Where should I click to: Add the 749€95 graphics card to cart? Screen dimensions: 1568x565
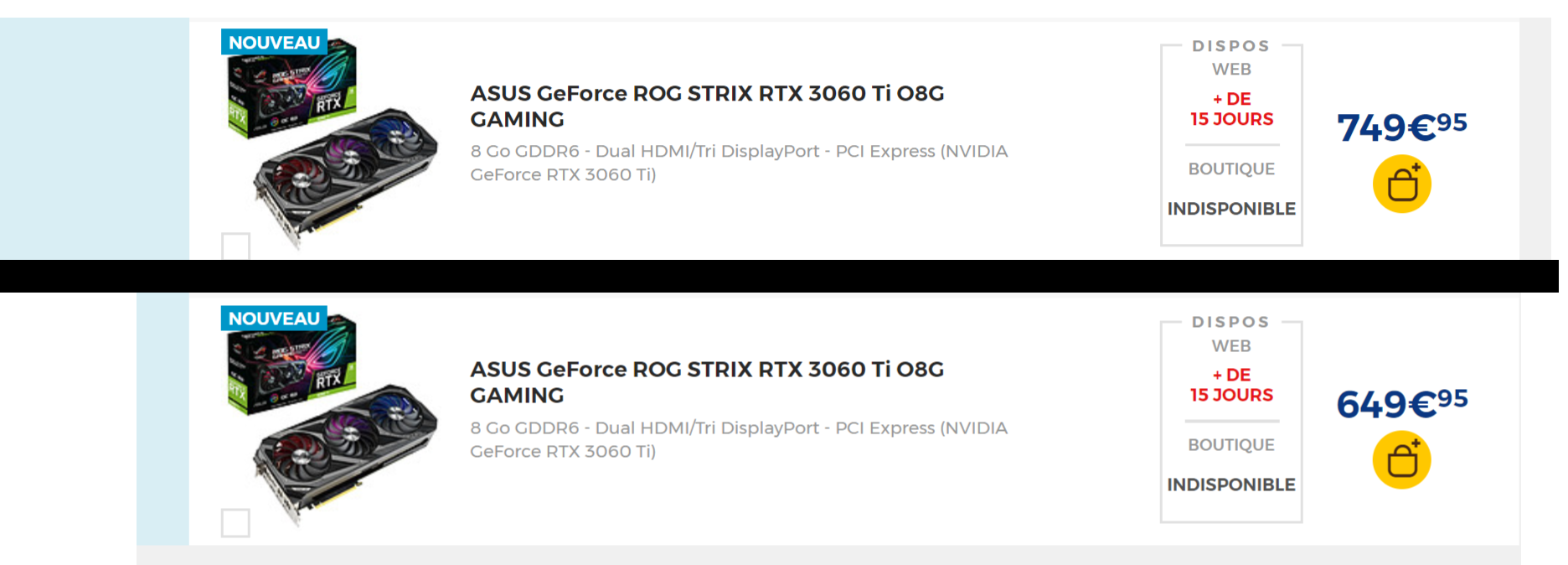[x=1401, y=184]
